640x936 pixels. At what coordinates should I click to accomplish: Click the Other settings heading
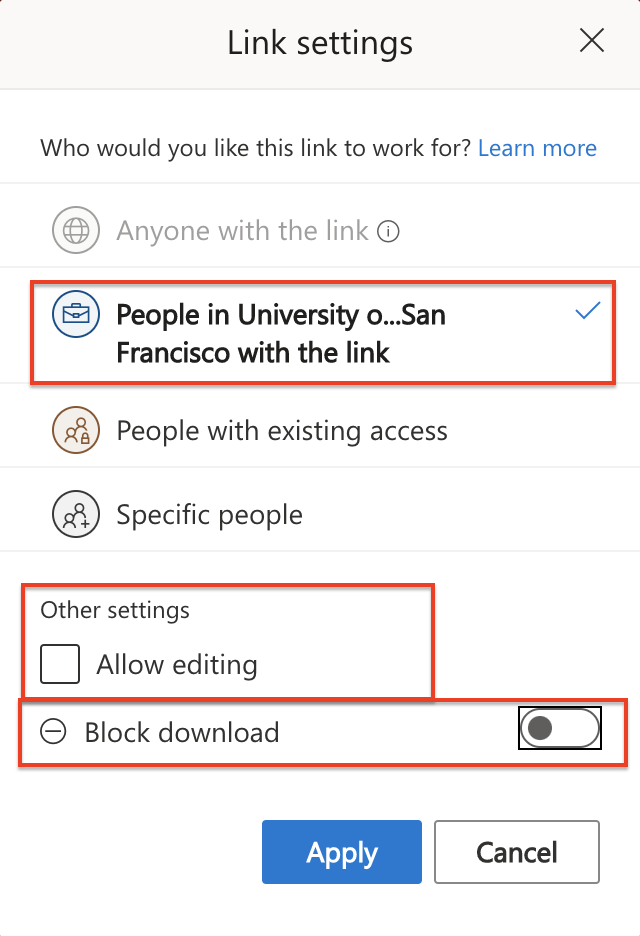tap(115, 610)
